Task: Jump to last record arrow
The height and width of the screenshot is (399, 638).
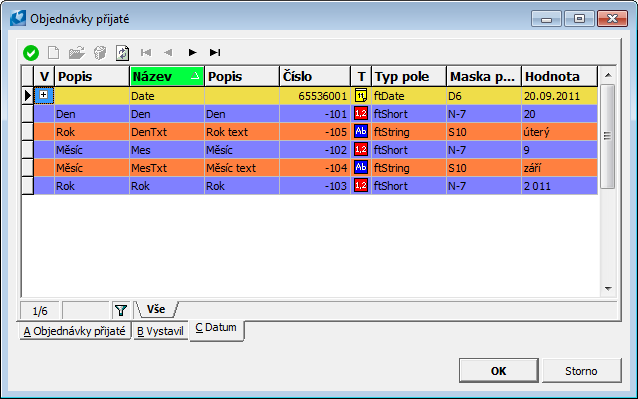Action: [x=215, y=52]
